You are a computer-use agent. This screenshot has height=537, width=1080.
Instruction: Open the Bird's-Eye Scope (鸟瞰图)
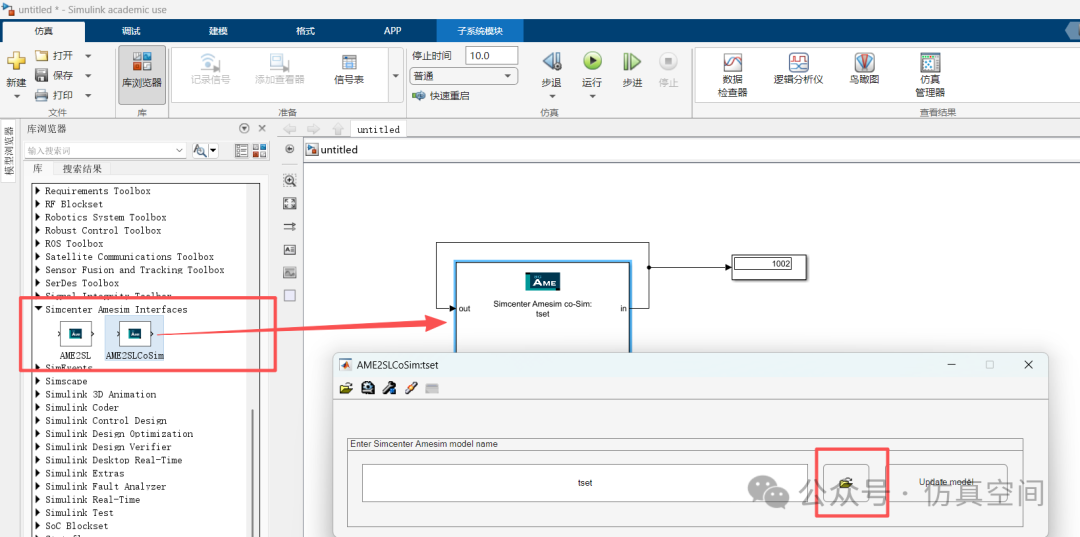coord(864,67)
